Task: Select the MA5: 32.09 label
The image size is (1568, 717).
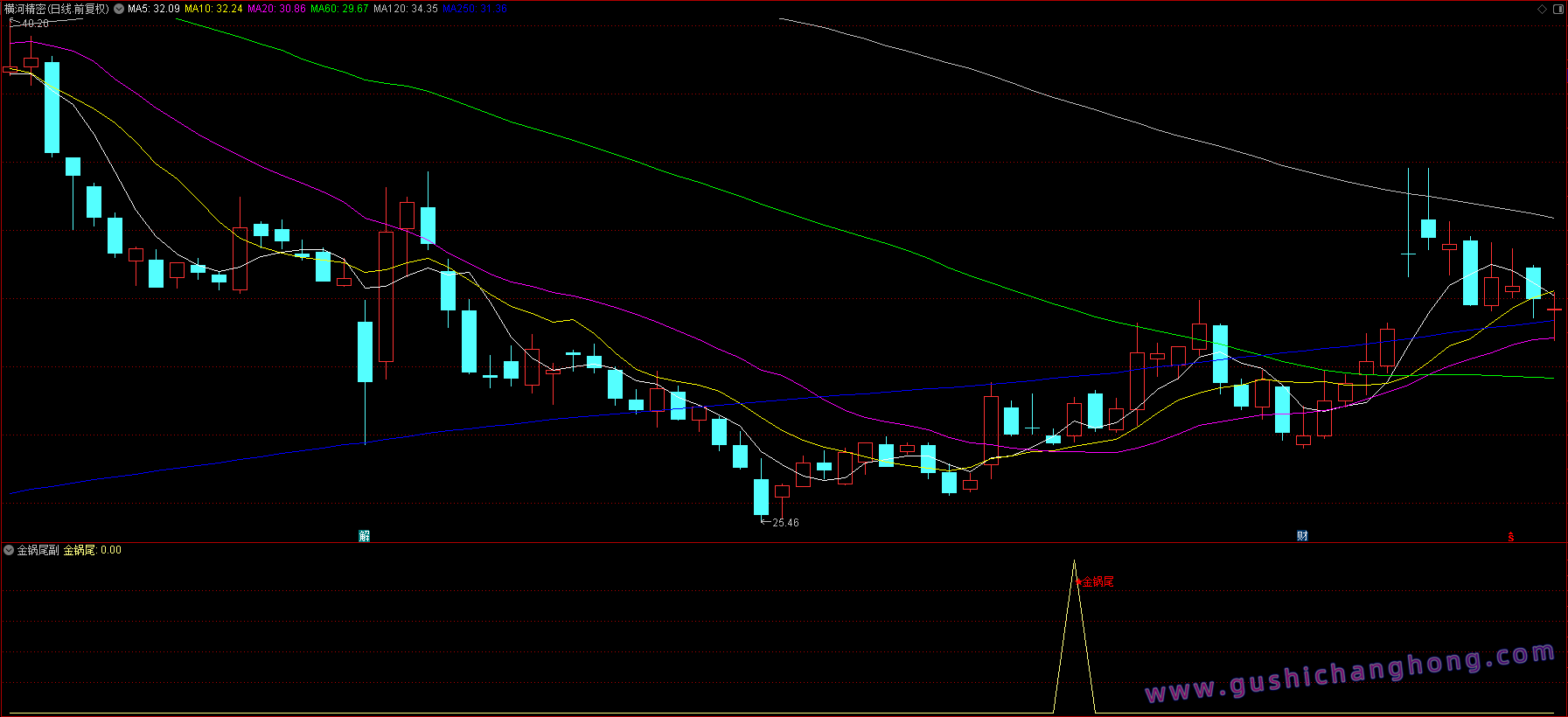Action: coord(154,9)
